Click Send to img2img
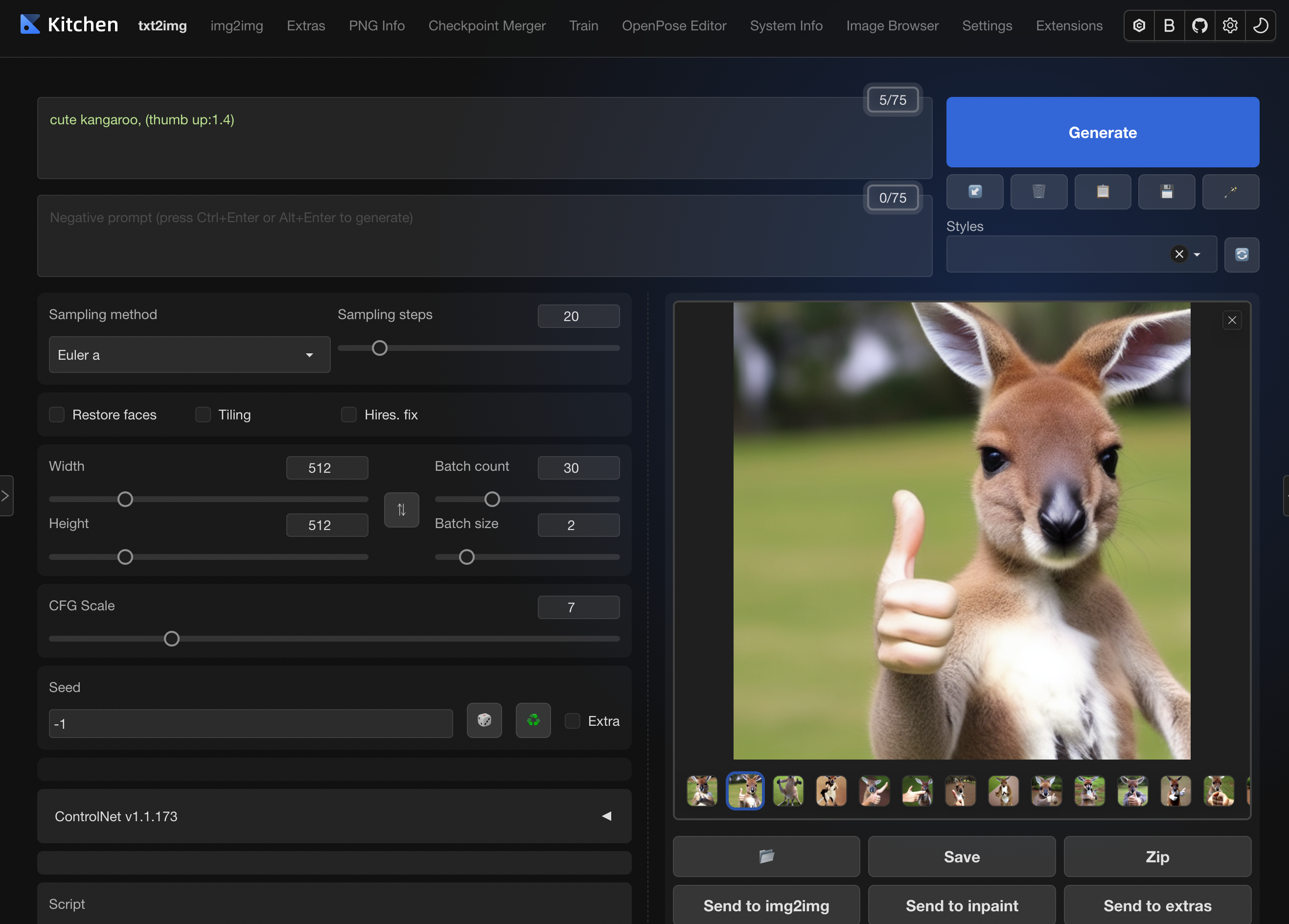 [766, 905]
